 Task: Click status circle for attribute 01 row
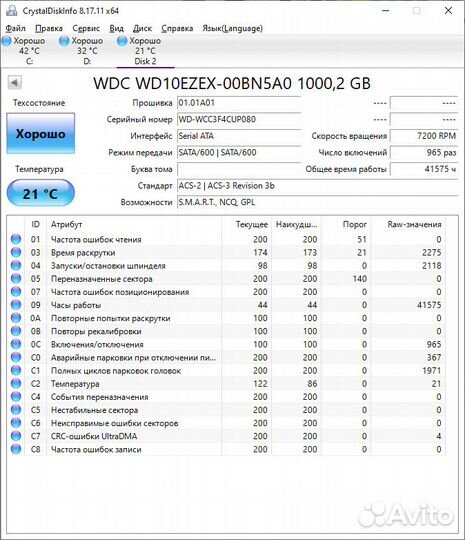(16, 239)
